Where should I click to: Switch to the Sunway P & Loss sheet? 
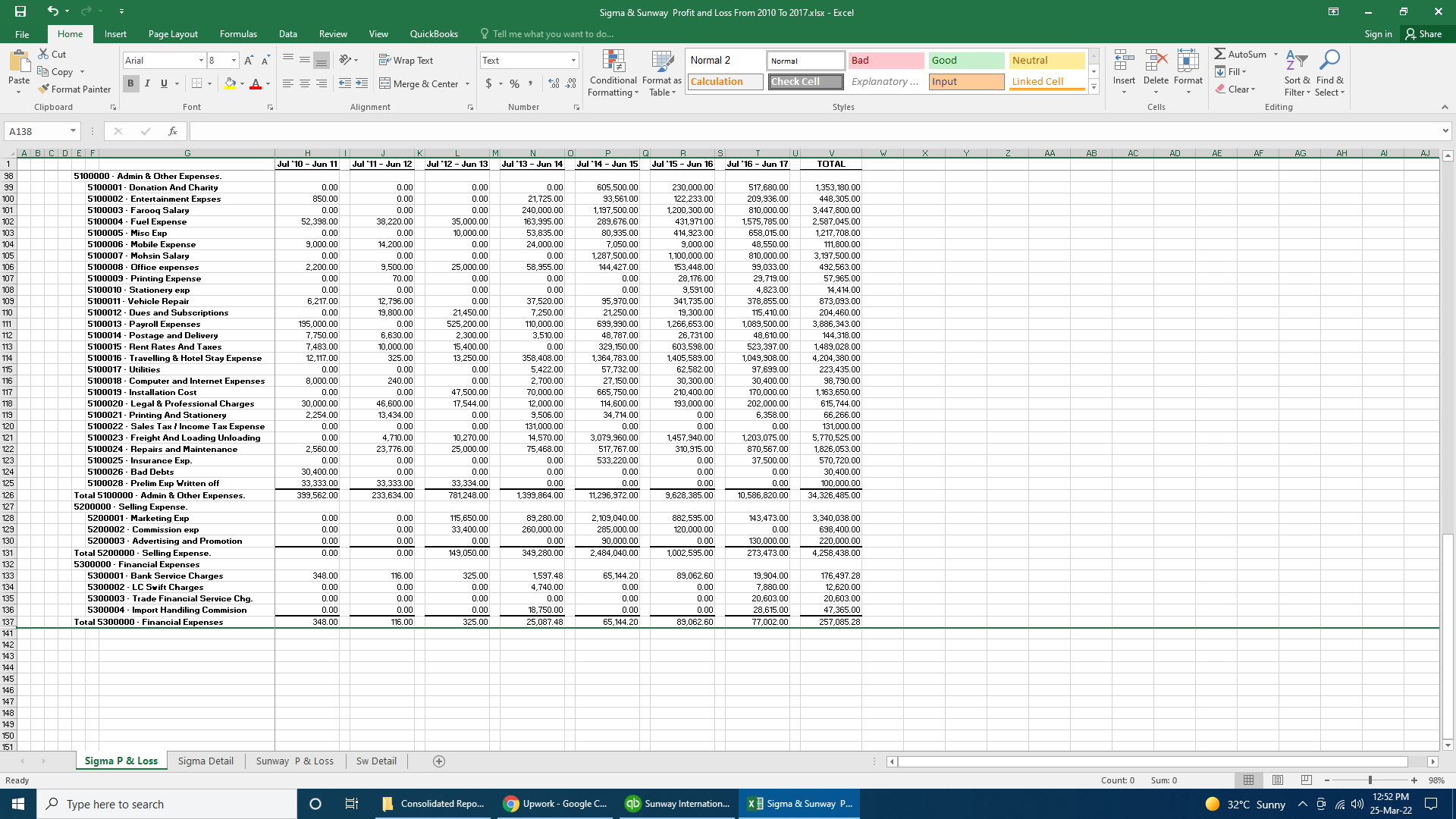(295, 761)
